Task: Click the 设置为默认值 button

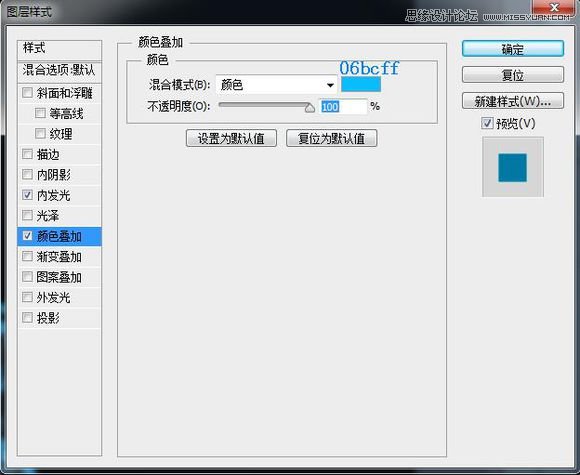Action: click(231, 138)
